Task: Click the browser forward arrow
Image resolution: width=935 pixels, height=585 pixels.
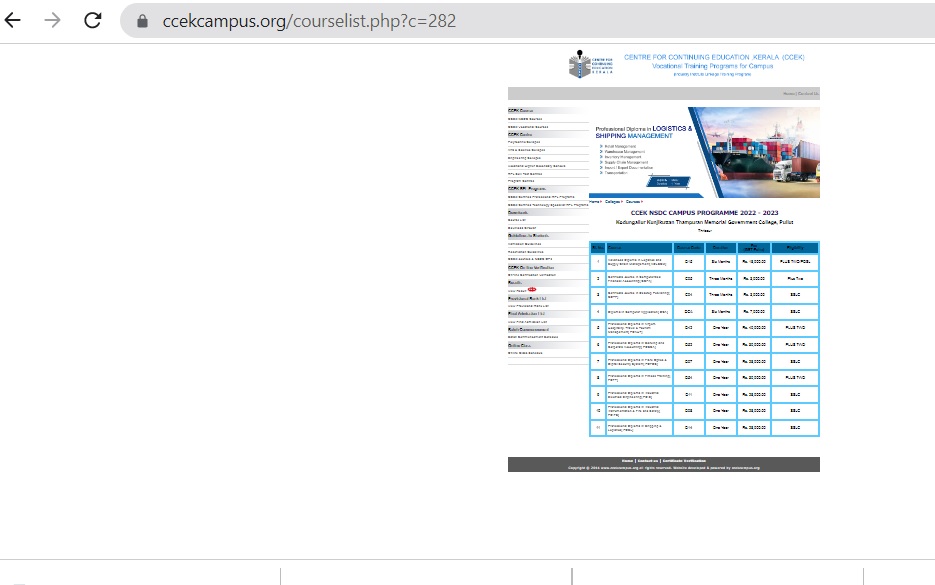Action: (x=52, y=20)
